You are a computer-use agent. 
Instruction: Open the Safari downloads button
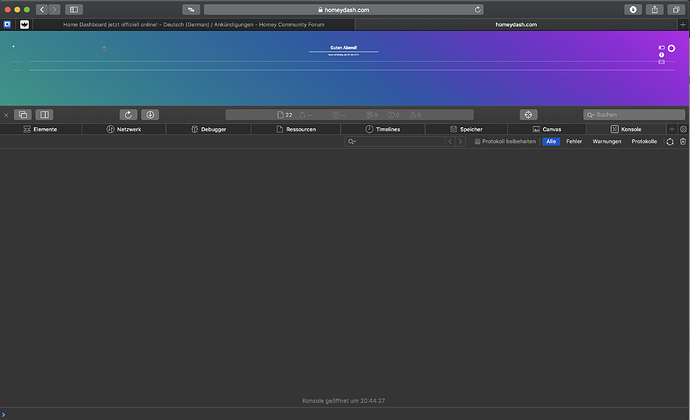click(633, 9)
